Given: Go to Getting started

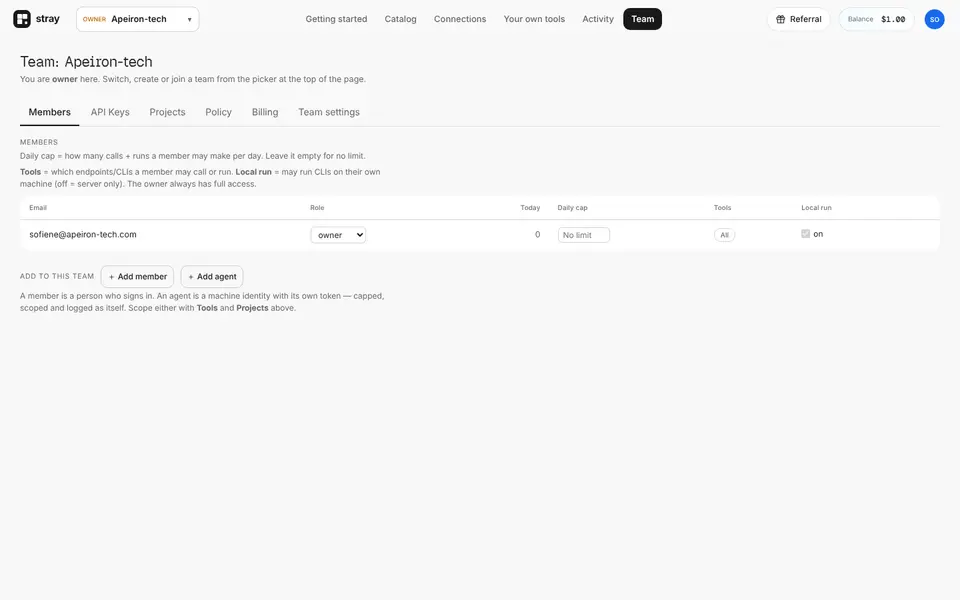Looking at the screenshot, I should (336, 19).
